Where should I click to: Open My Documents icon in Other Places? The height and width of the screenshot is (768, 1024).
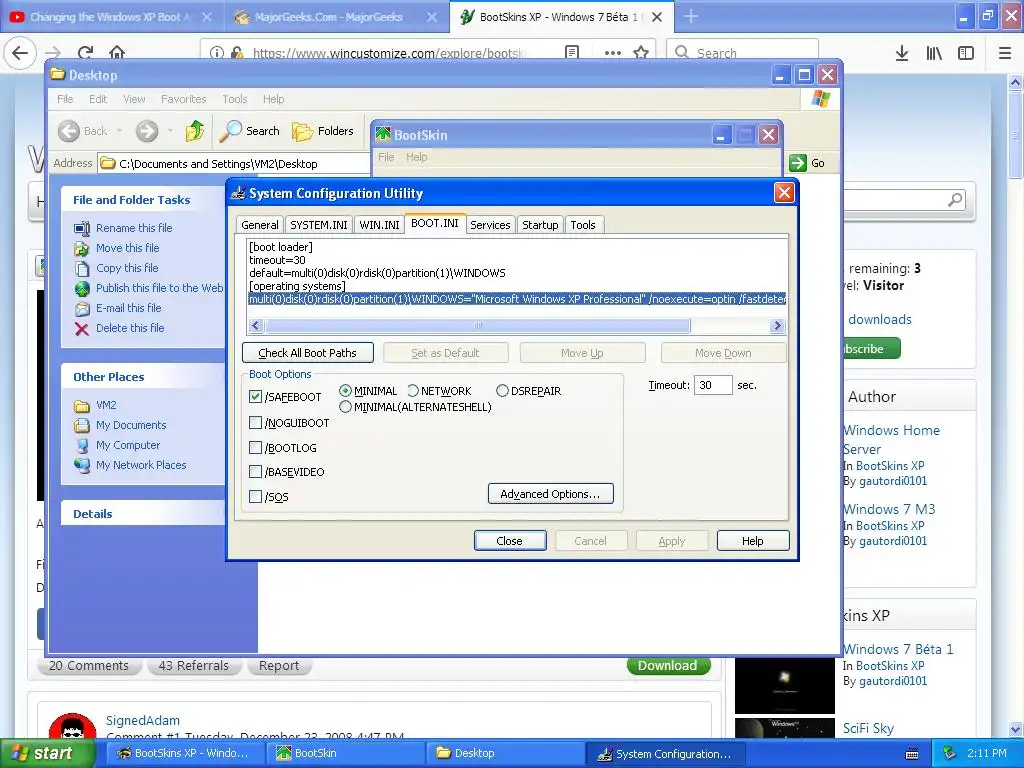click(82, 426)
